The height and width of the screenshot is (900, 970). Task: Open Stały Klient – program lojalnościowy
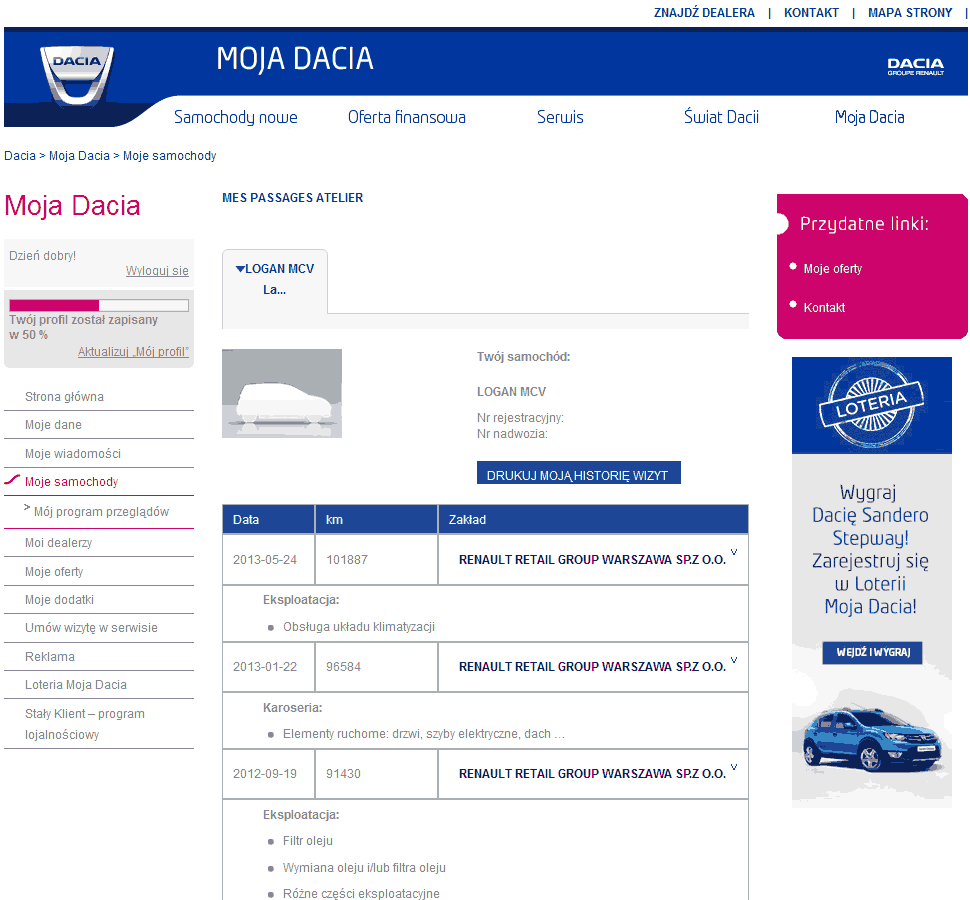point(85,724)
